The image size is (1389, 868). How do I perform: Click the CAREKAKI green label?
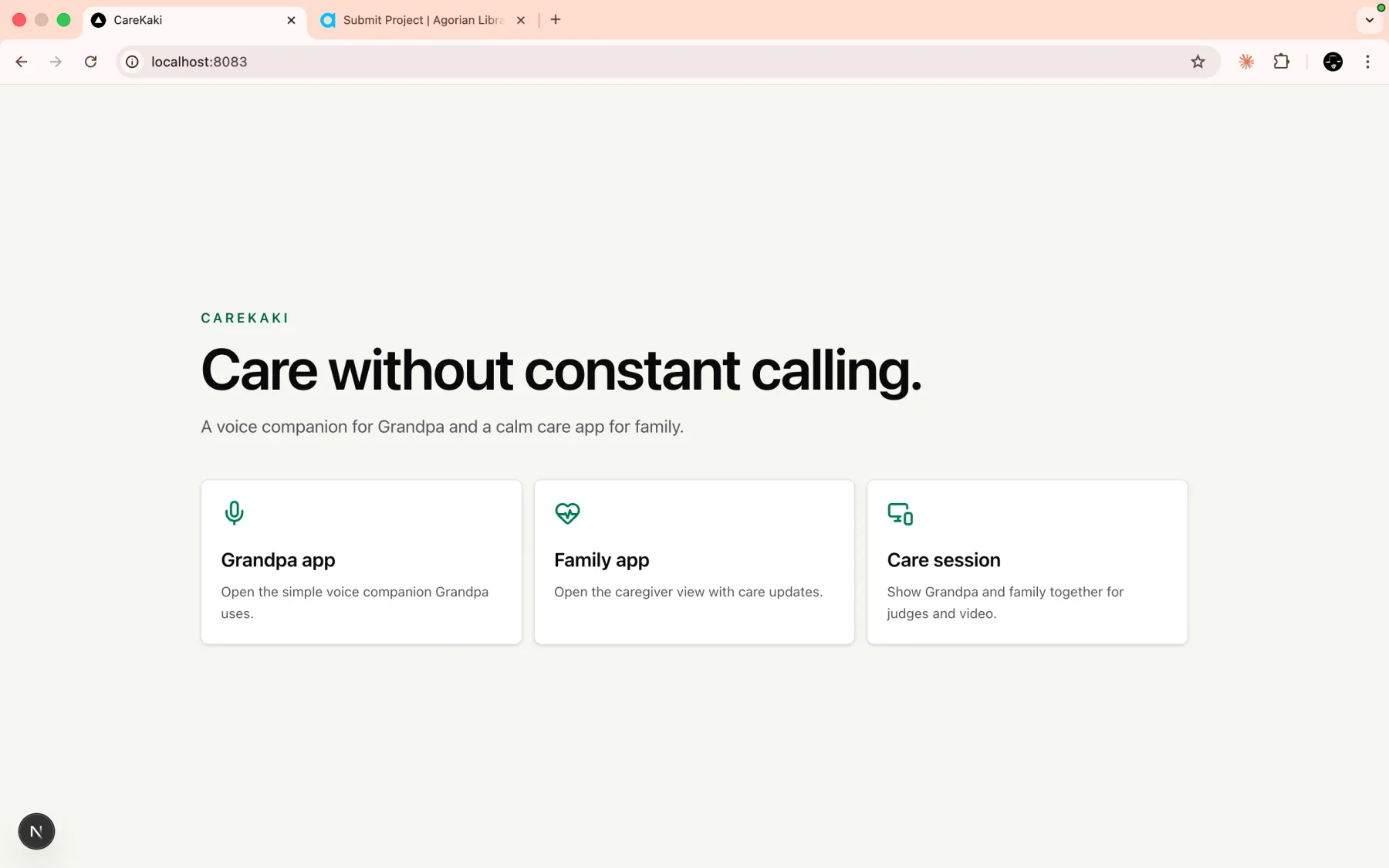pos(245,318)
